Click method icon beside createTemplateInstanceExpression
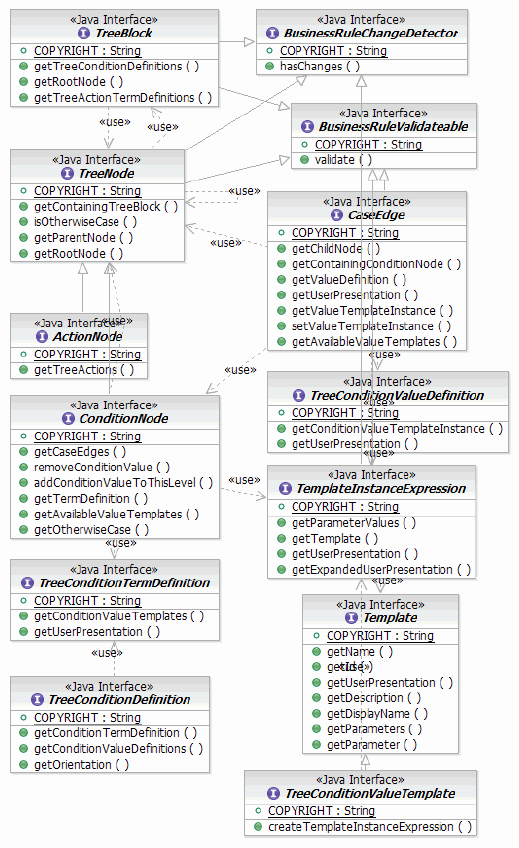 click(x=258, y=827)
